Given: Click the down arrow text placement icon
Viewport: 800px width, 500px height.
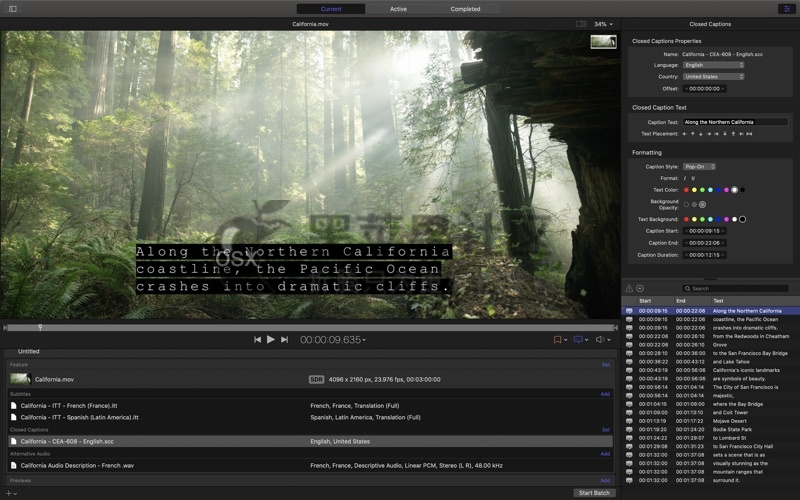Looking at the screenshot, I should [701, 134].
